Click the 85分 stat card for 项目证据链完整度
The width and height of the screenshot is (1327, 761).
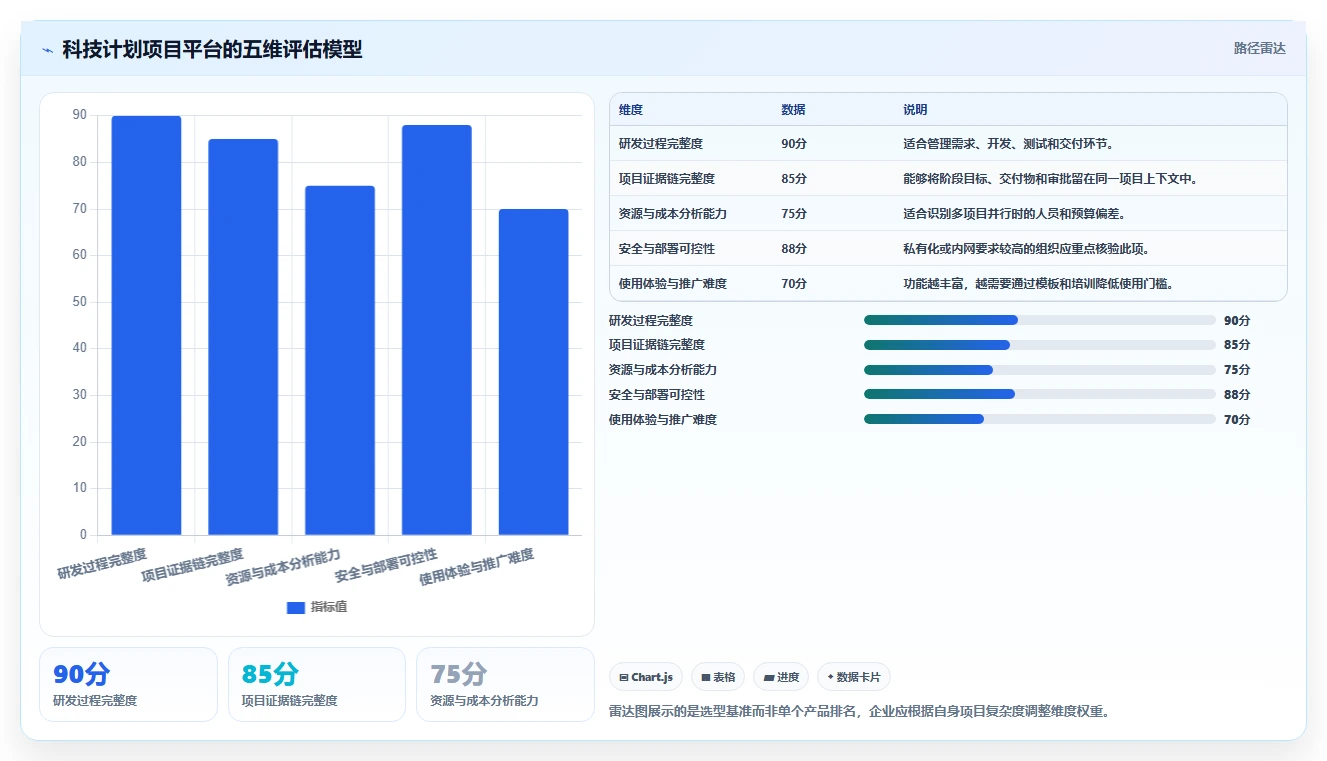(317, 684)
